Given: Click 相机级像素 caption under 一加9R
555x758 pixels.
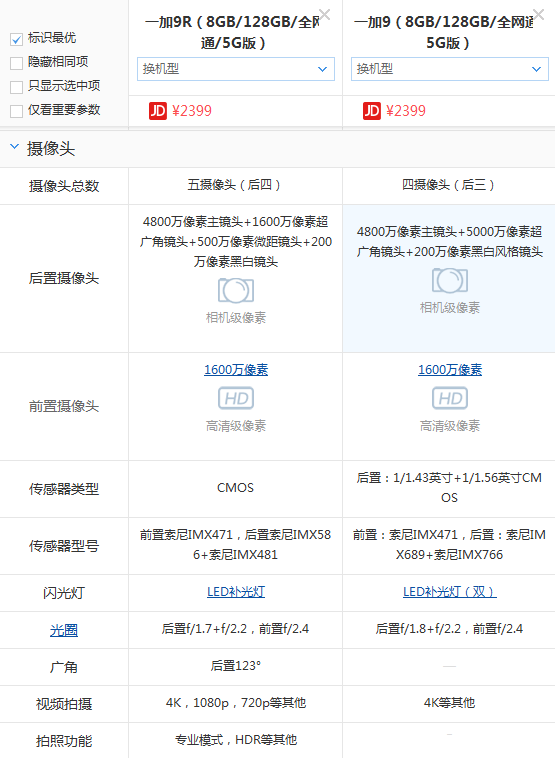Looking at the screenshot, I should tap(236, 318).
